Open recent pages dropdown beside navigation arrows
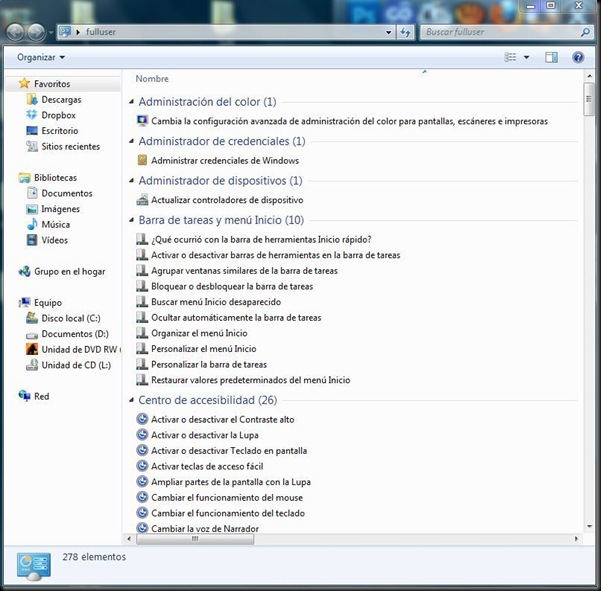Image resolution: width=601 pixels, height=591 pixels. coord(51,33)
